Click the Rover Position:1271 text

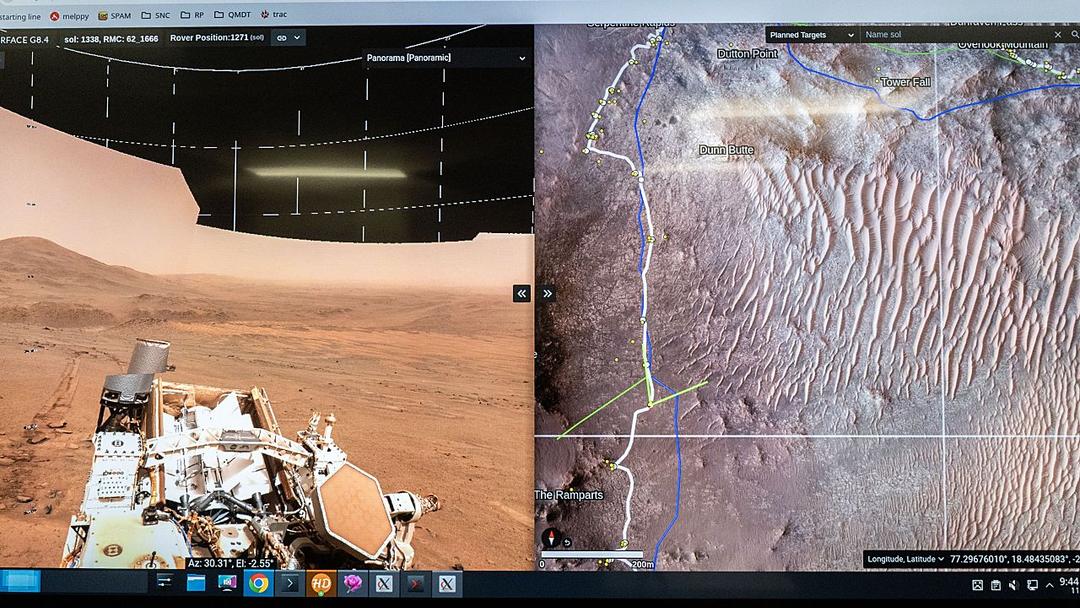tap(216, 38)
